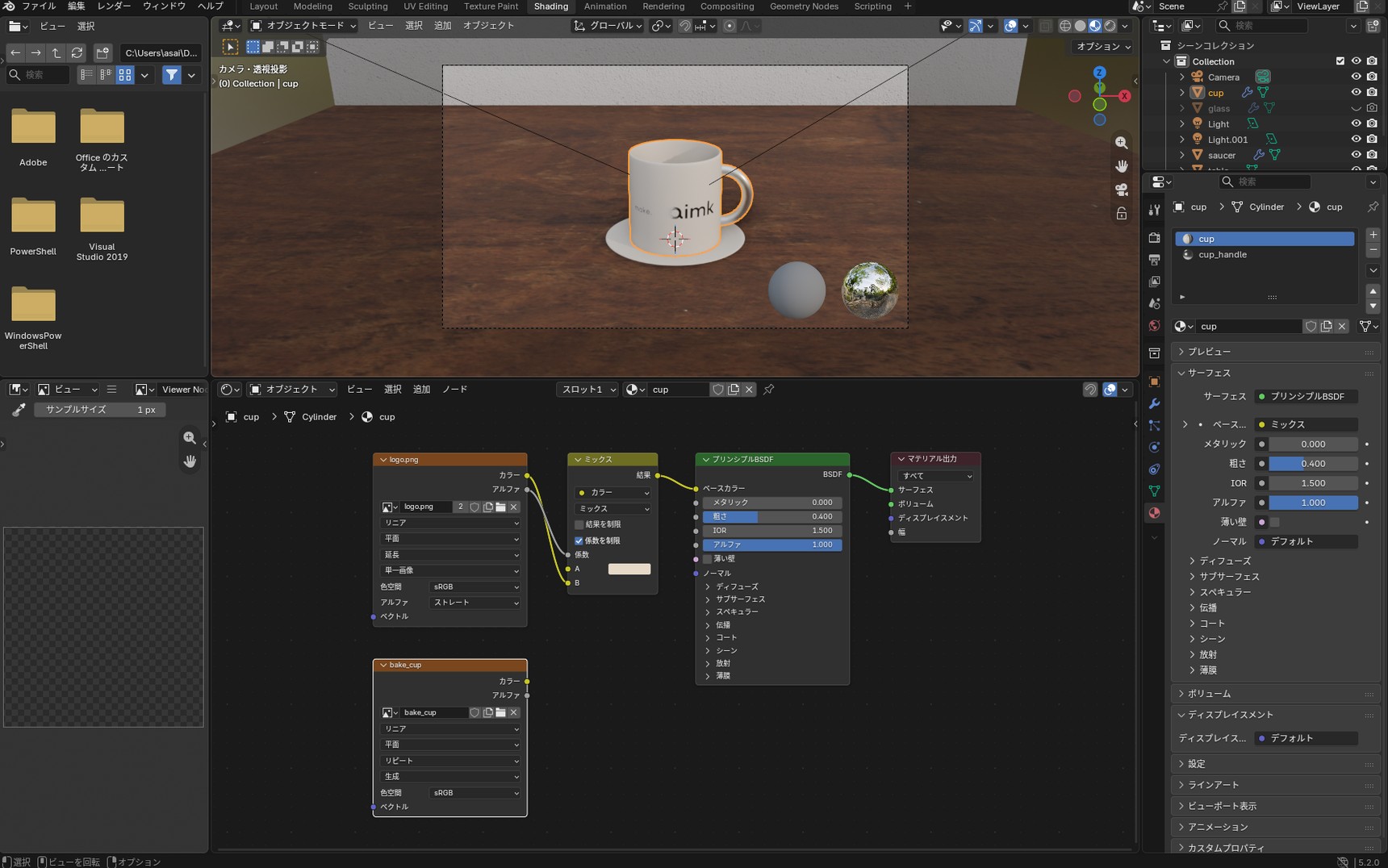Screen dimensions: 1388x868
Task: Open the グローバル orientation dropdown
Action: coord(608,26)
